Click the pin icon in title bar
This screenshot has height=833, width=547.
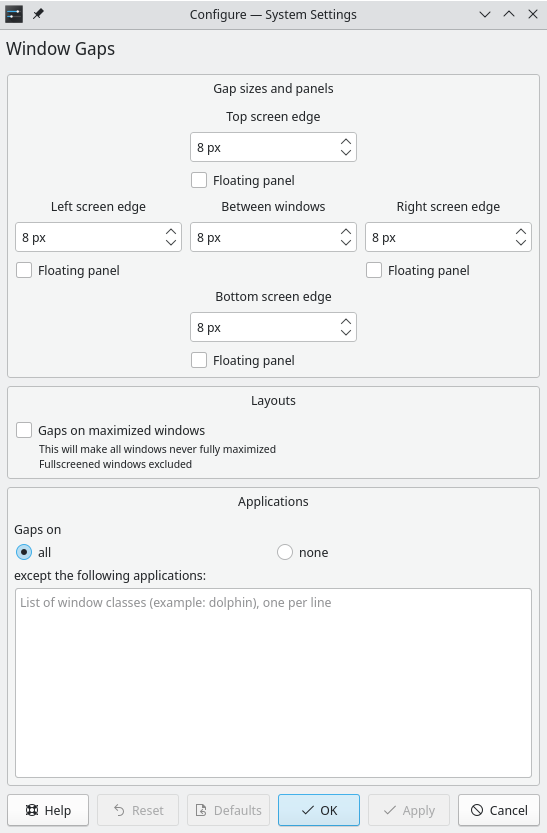coord(38,14)
